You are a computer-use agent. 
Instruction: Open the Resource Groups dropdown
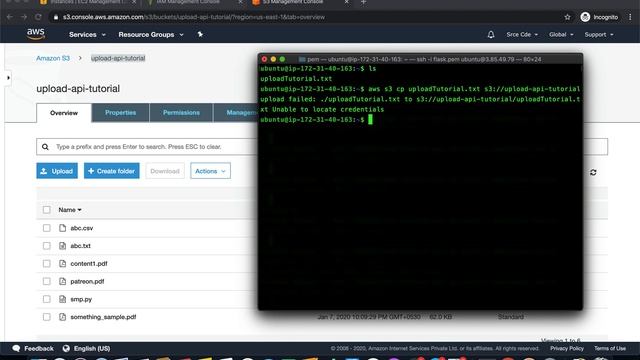click(151, 35)
